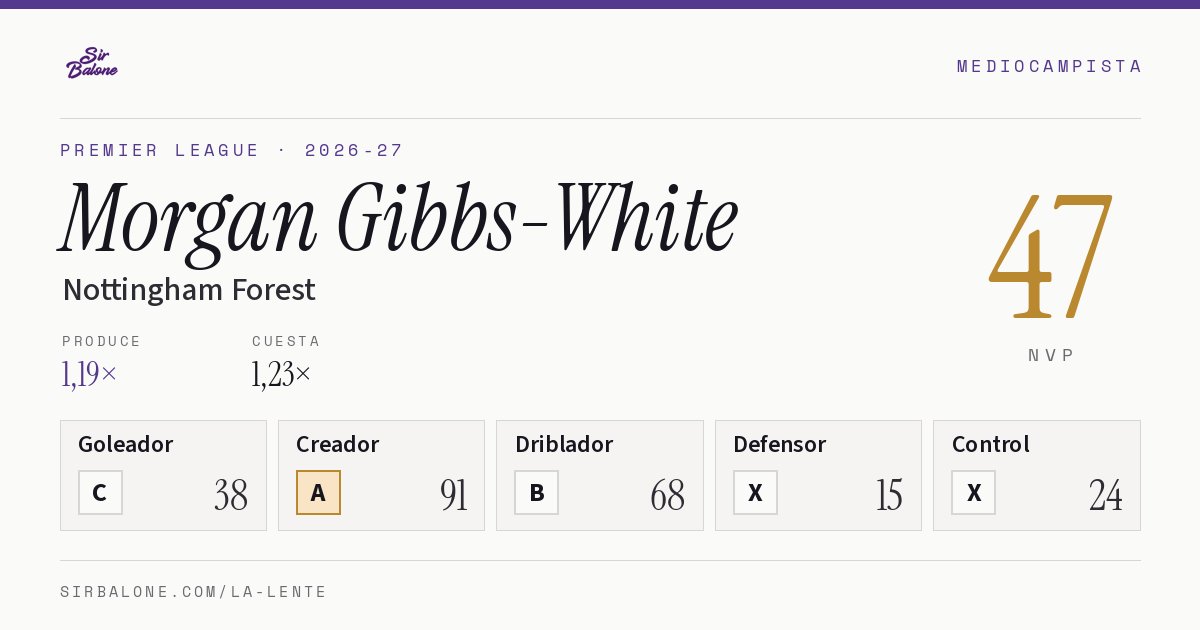The height and width of the screenshot is (630, 1200).
Task: Click the Cuesta value 1,23×
Action: pos(281,374)
